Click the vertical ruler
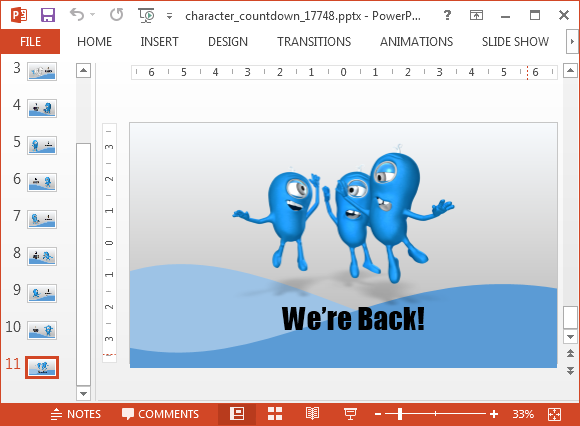 point(109,243)
